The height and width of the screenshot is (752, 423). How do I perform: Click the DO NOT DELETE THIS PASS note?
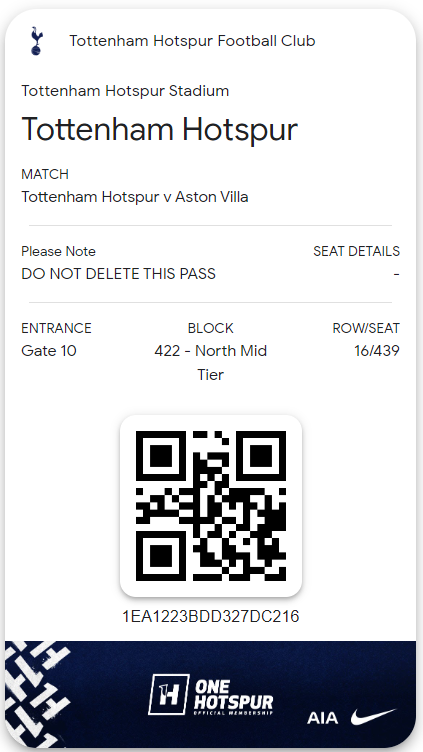coord(118,274)
